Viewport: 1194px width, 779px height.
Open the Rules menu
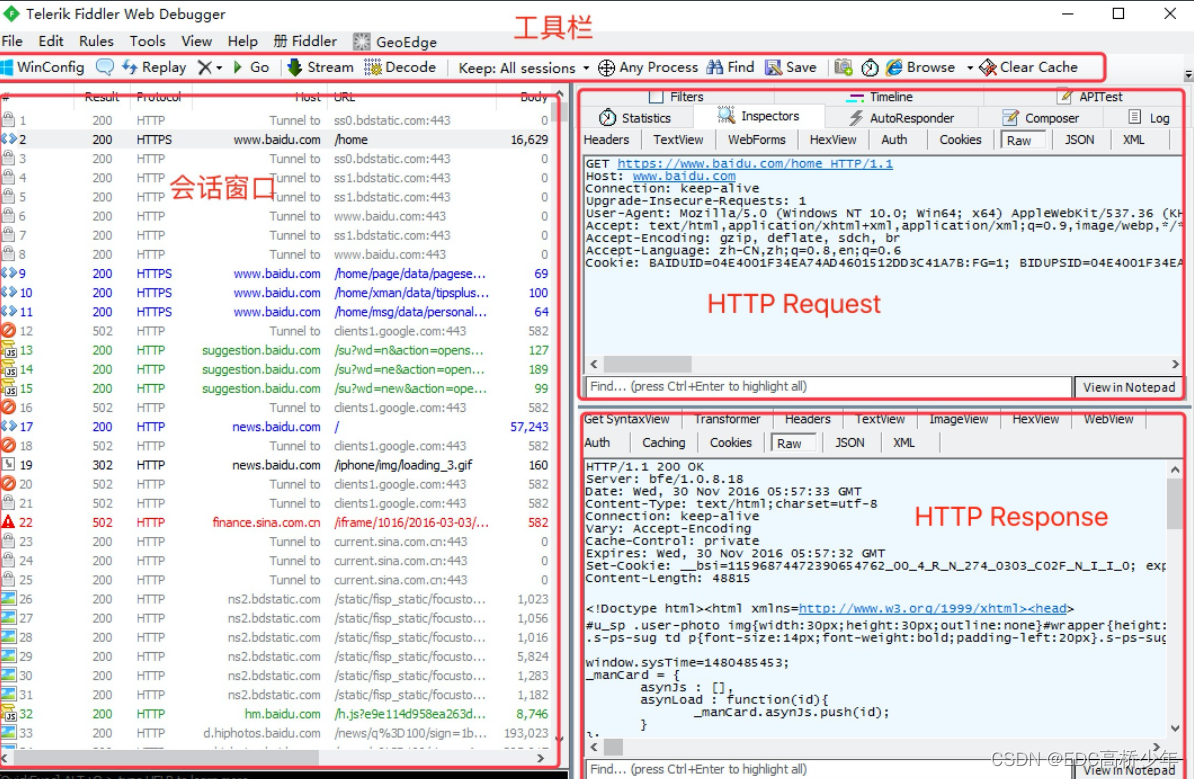point(96,41)
